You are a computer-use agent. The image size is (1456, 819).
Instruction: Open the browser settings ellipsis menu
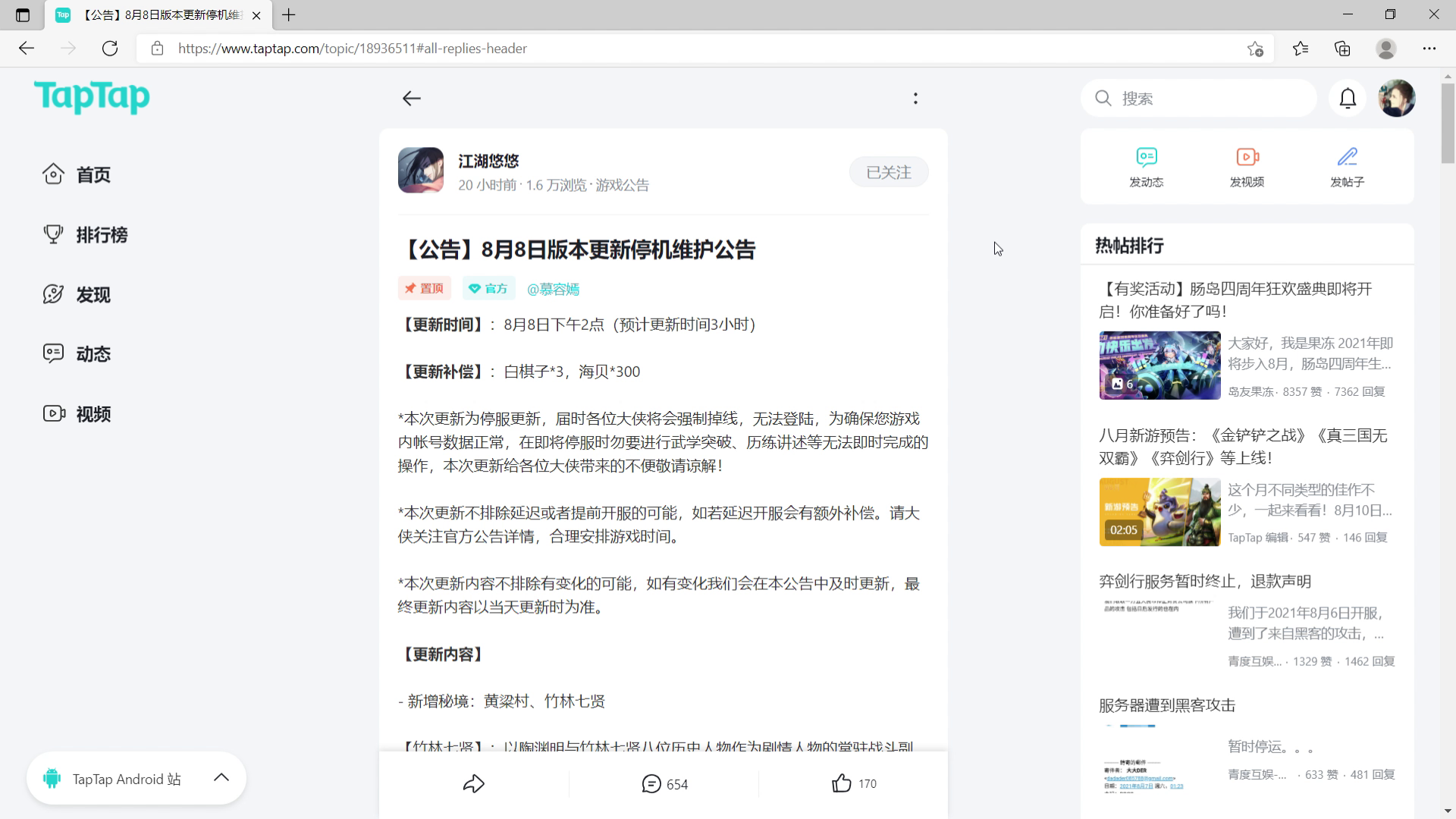point(1429,49)
